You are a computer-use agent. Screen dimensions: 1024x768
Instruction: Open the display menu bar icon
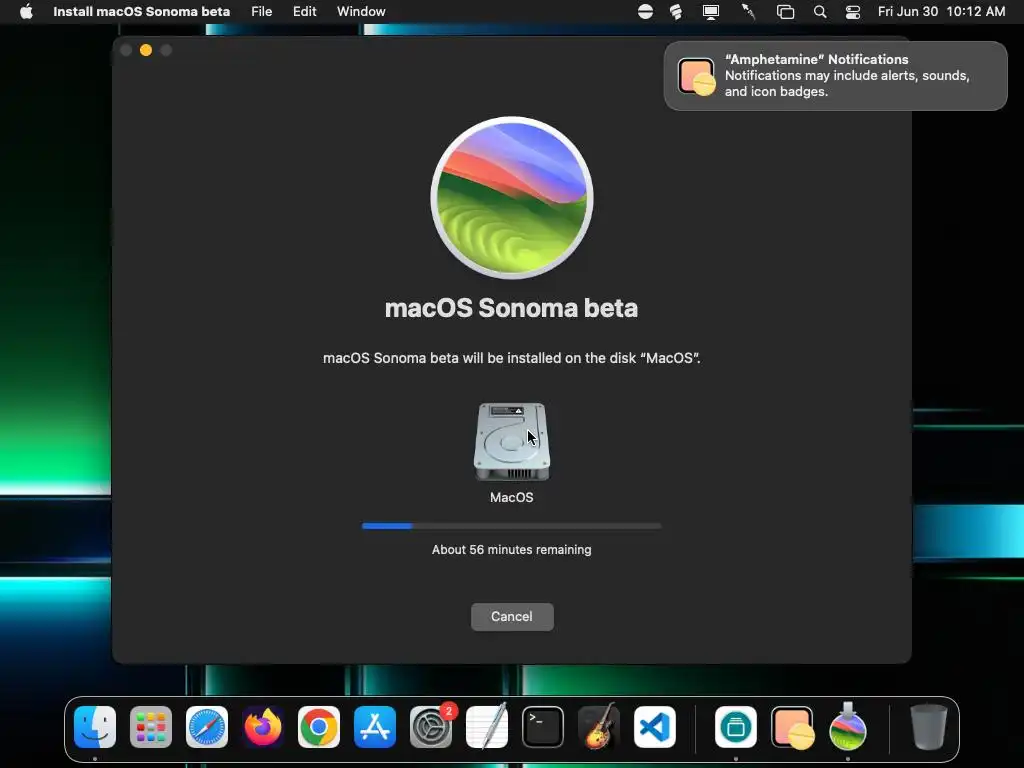(x=711, y=12)
